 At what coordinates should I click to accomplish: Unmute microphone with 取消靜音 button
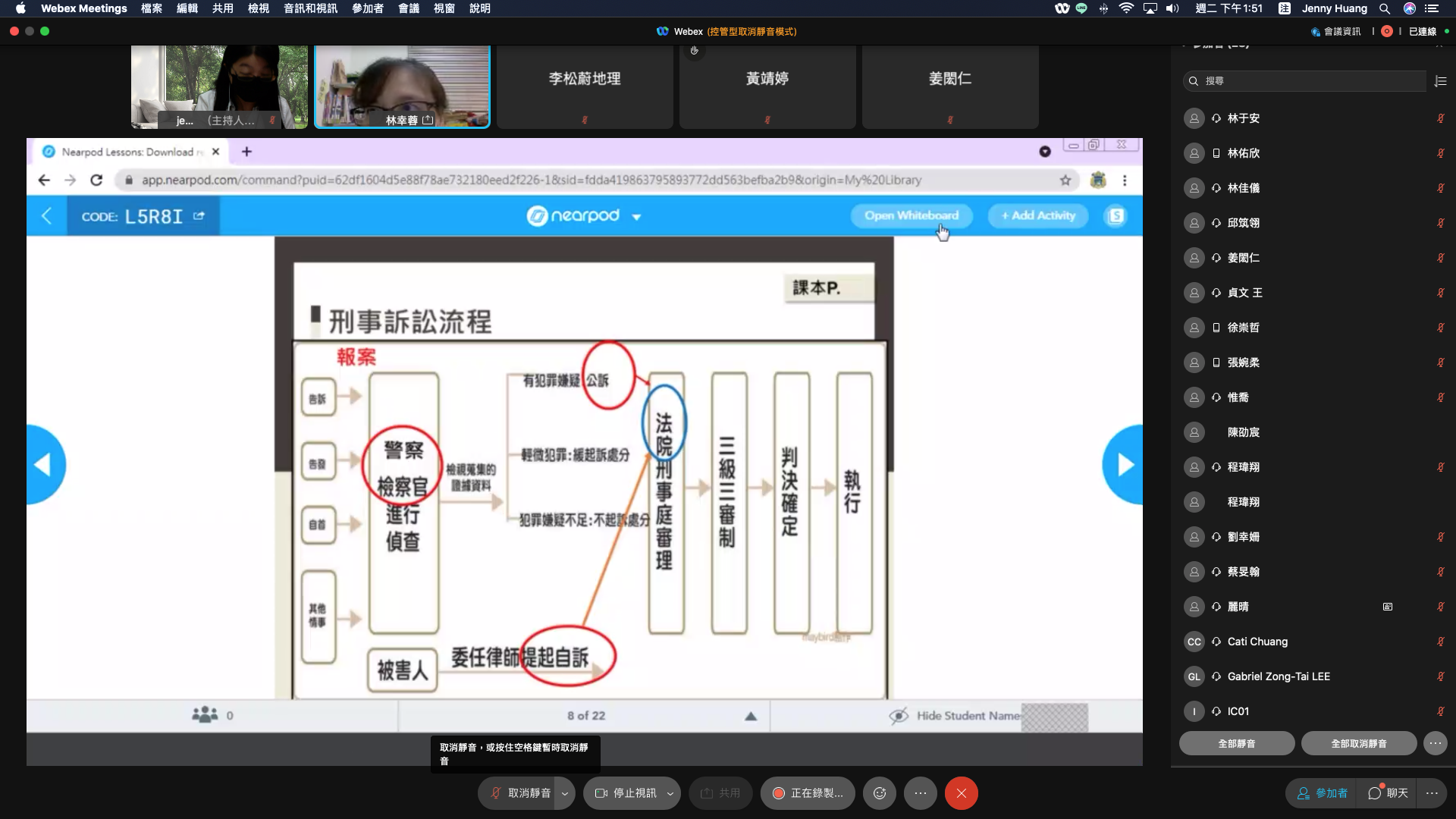pos(520,793)
